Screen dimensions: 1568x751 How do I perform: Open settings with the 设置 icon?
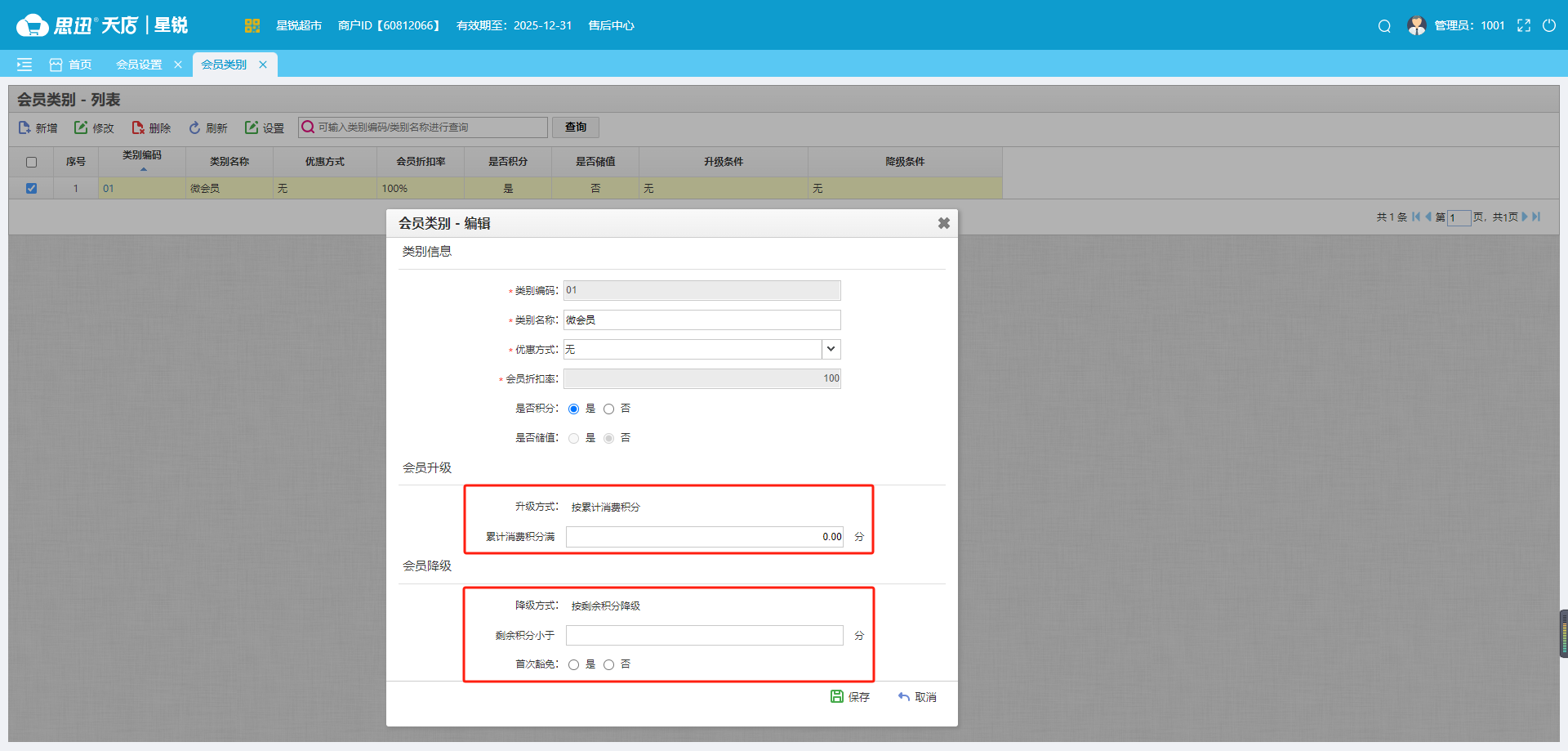point(252,127)
